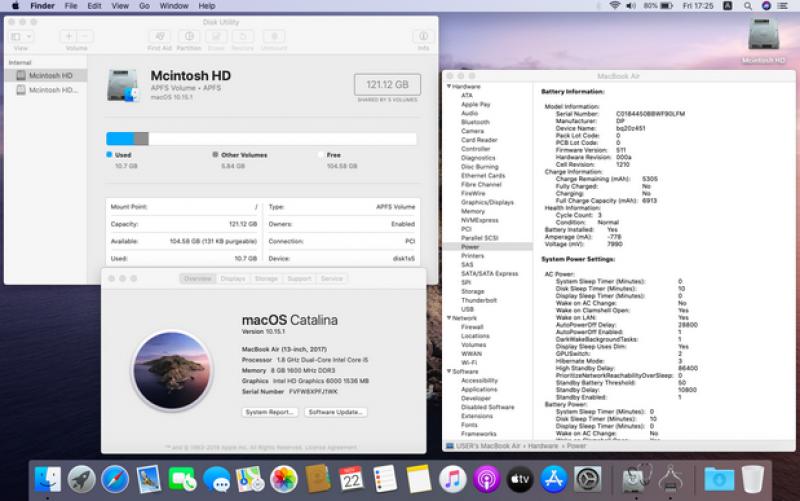Select Firewall under Network list
This screenshot has width=800, height=501.
pos(472,327)
